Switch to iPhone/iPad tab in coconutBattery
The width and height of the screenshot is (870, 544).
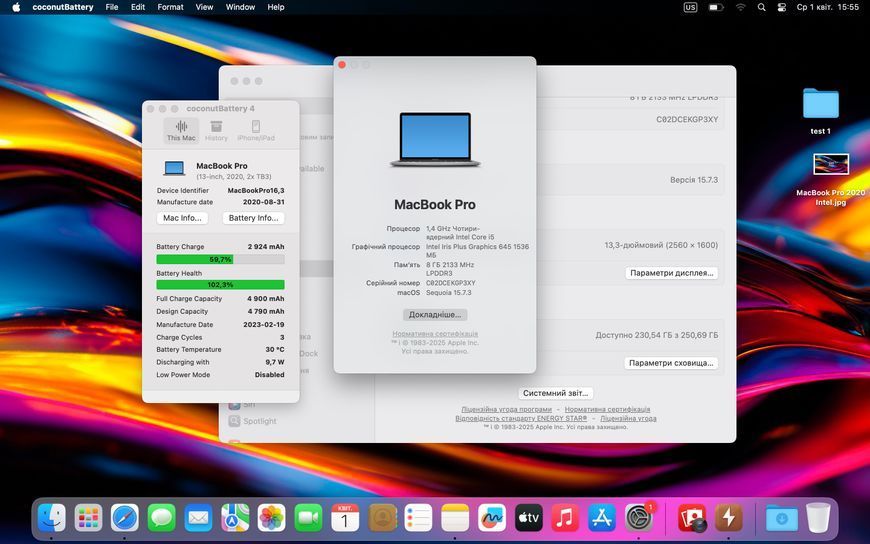click(x=256, y=131)
